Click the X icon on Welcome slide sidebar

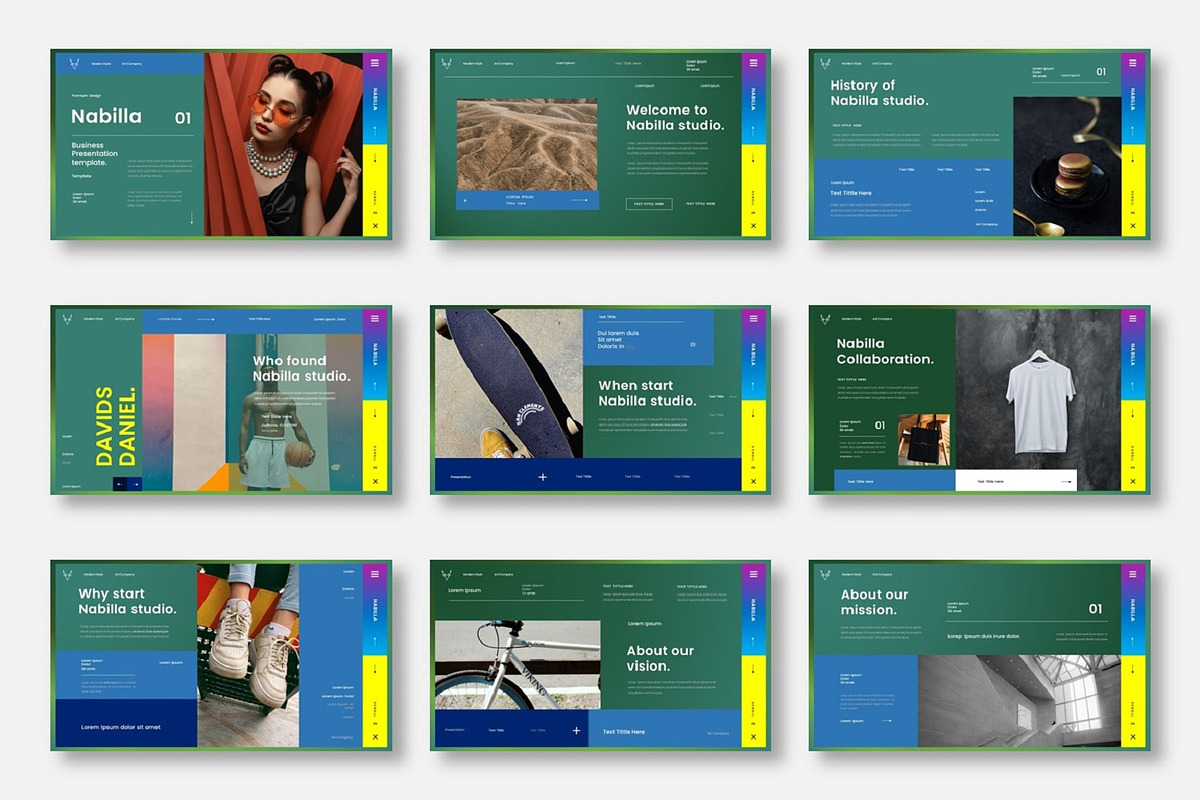point(754,226)
